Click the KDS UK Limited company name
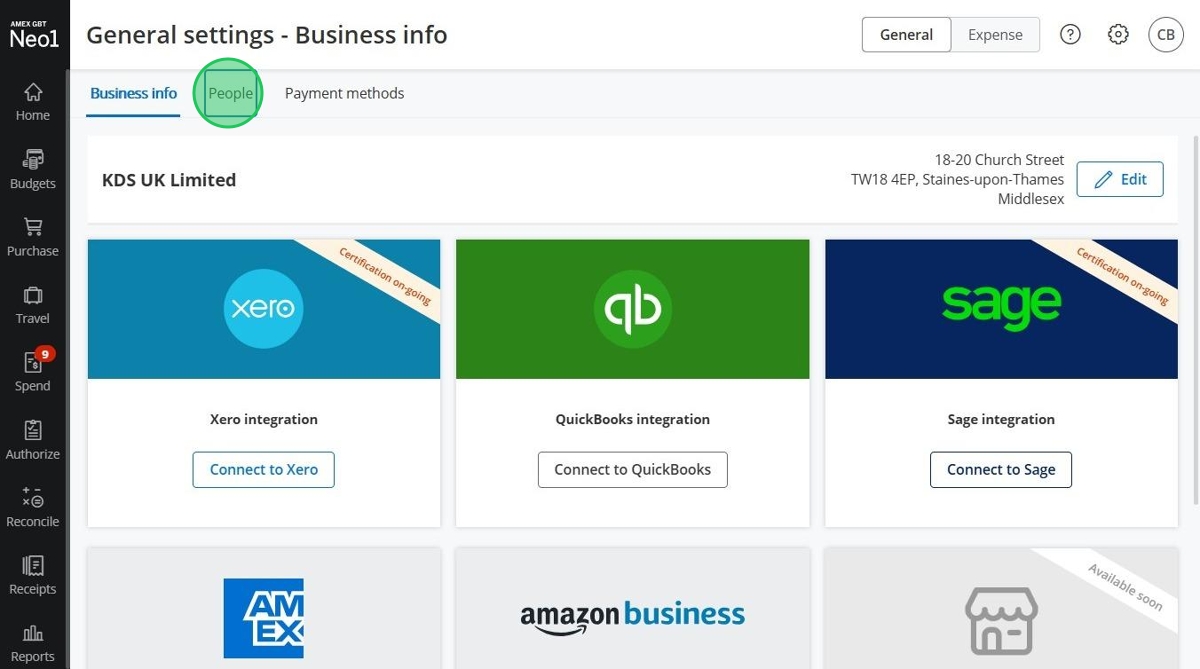This screenshot has height=669, width=1200. click(169, 180)
